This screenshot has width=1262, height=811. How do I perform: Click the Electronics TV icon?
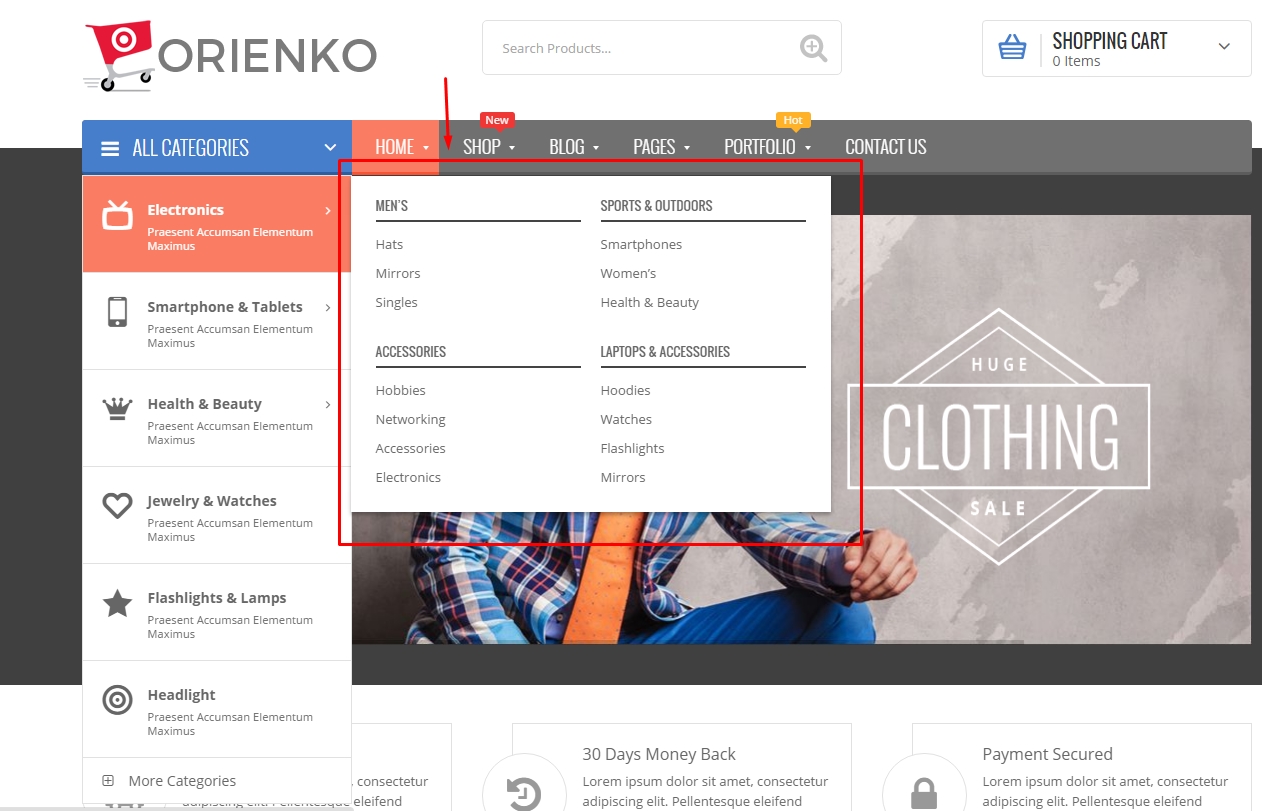pos(118,215)
